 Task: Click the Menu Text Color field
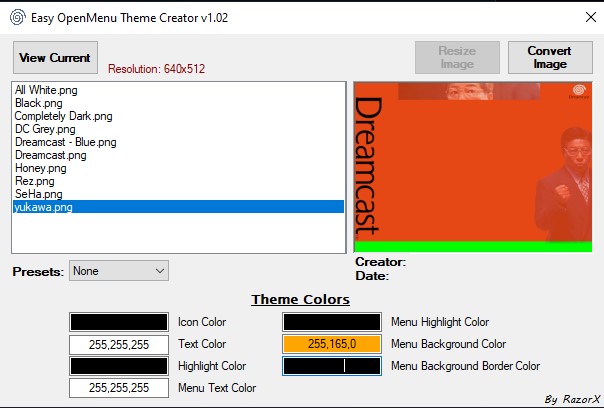point(119,388)
